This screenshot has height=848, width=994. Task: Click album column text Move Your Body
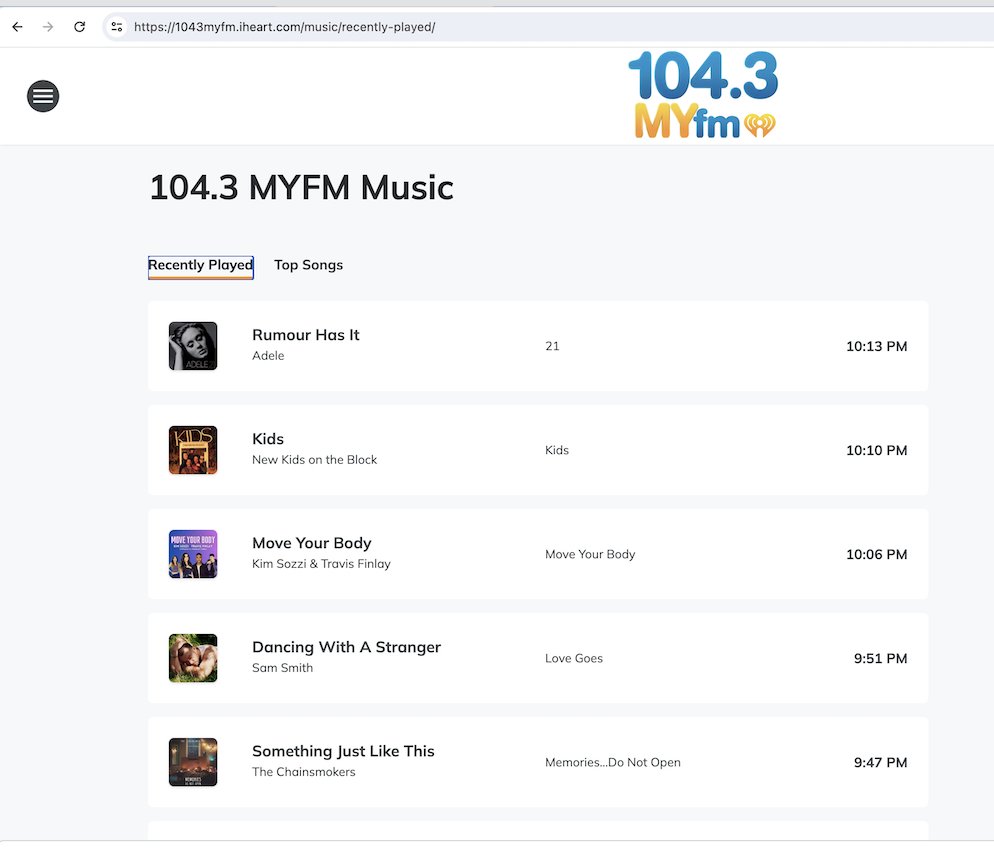(x=590, y=554)
